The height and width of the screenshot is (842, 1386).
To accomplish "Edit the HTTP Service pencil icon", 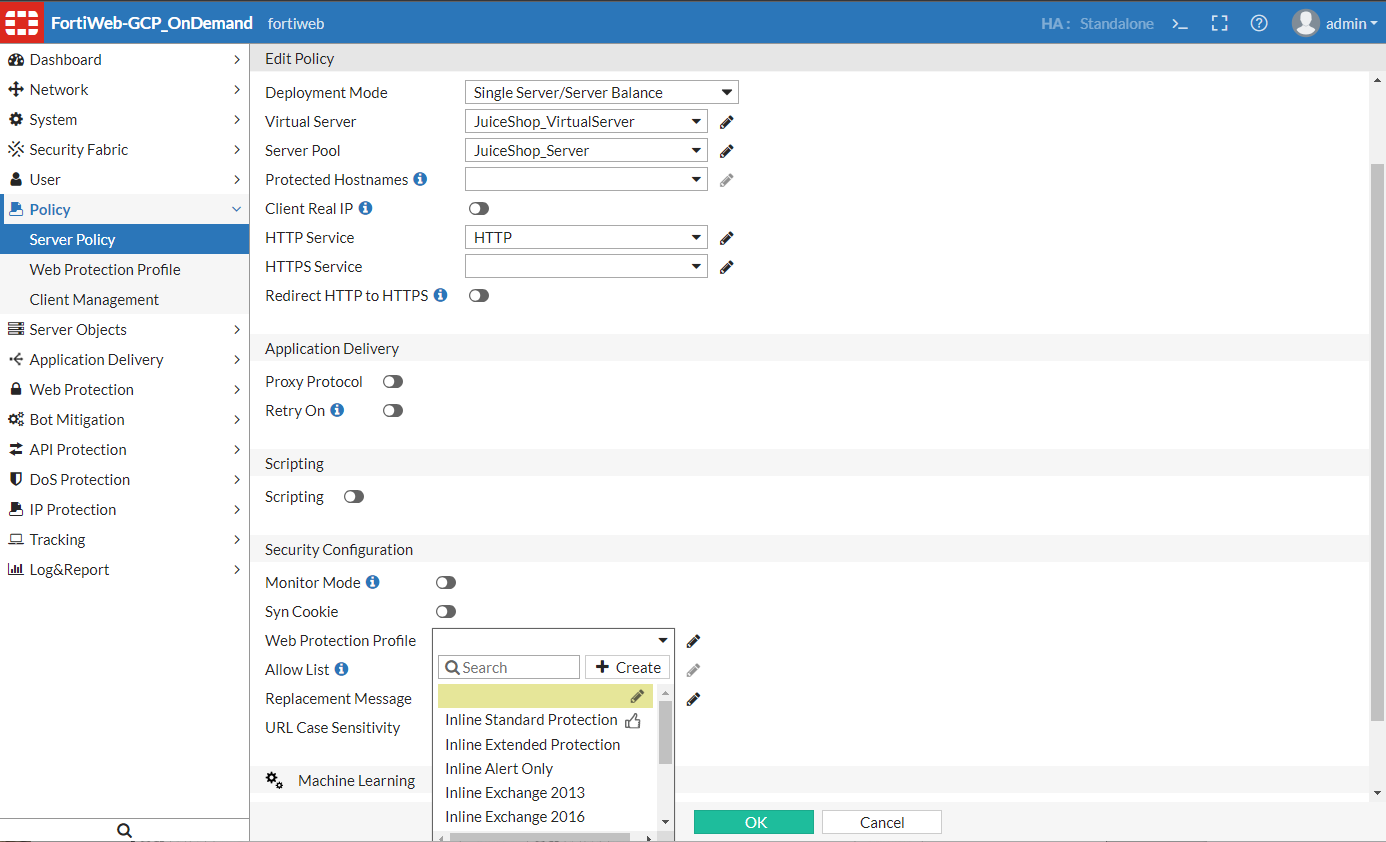I will 727,238.
